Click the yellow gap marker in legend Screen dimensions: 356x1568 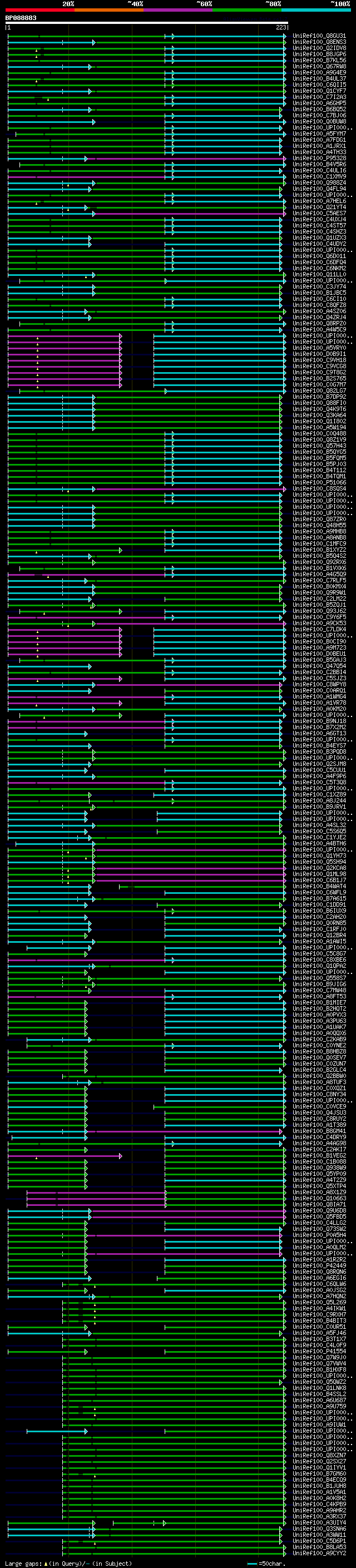point(46,1563)
